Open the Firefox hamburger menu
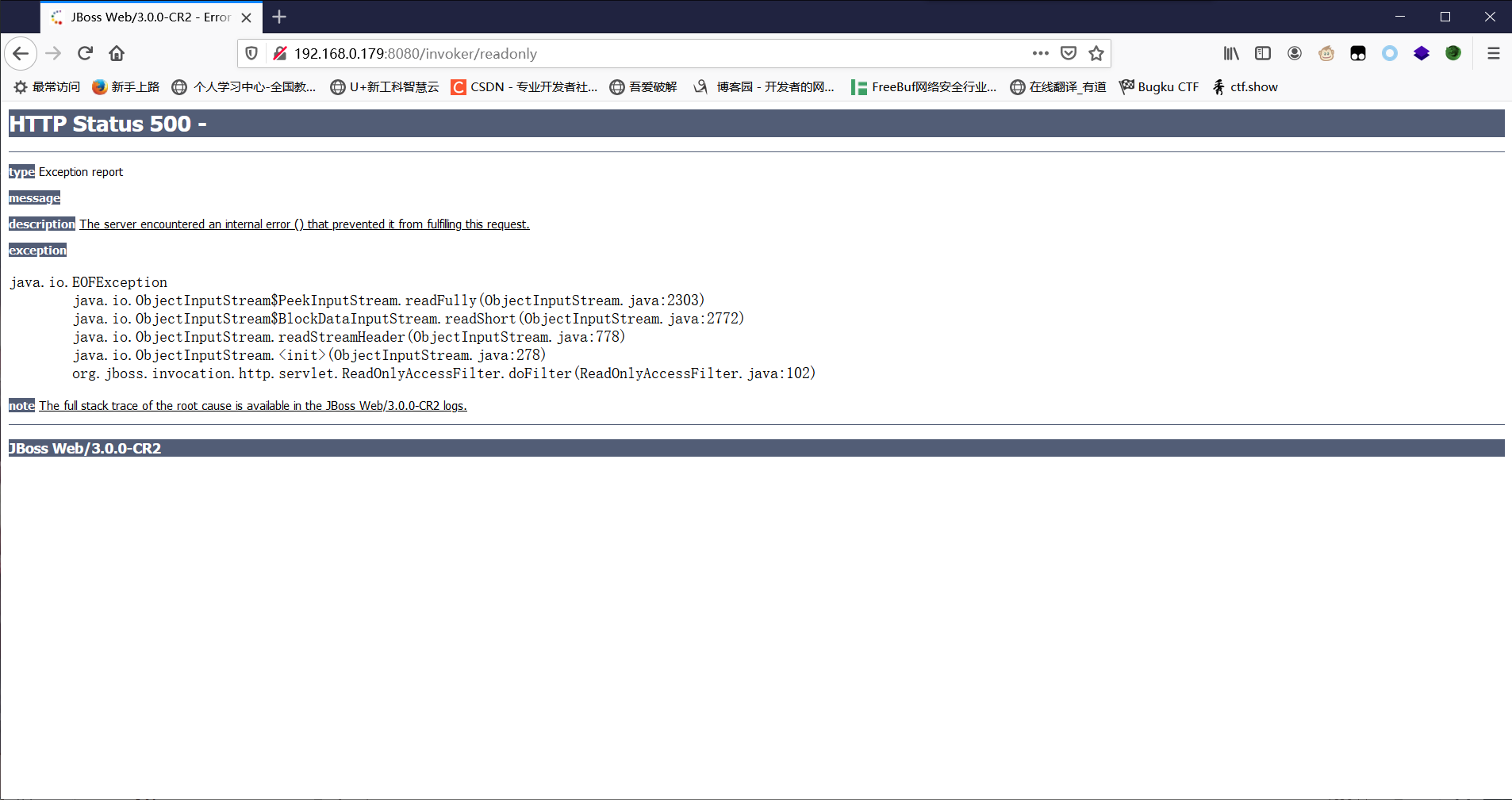Image resolution: width=1512 pixels, height=800 pixels. 1494,53
